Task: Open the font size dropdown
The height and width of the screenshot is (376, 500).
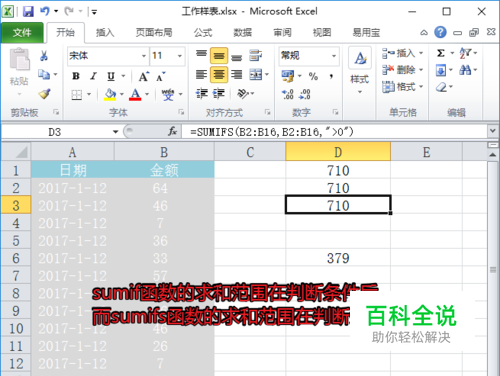Action: 180,56
